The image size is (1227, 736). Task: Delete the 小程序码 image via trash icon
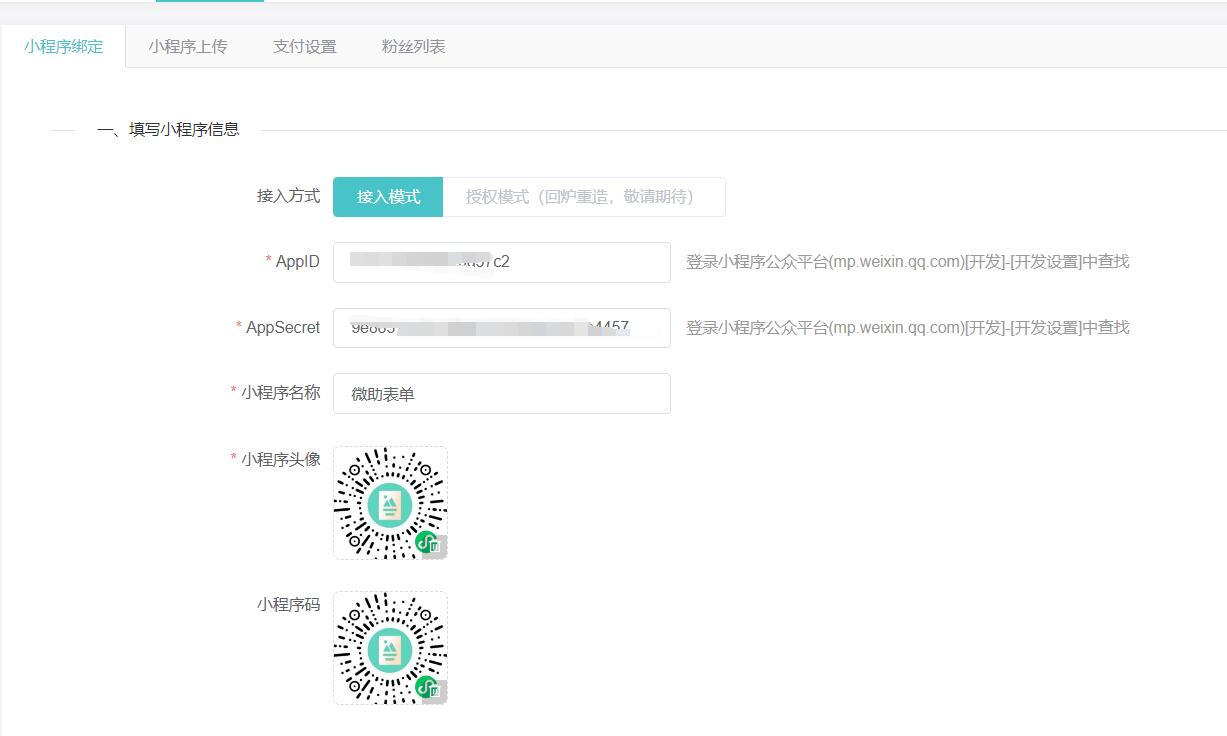(435, 692)
